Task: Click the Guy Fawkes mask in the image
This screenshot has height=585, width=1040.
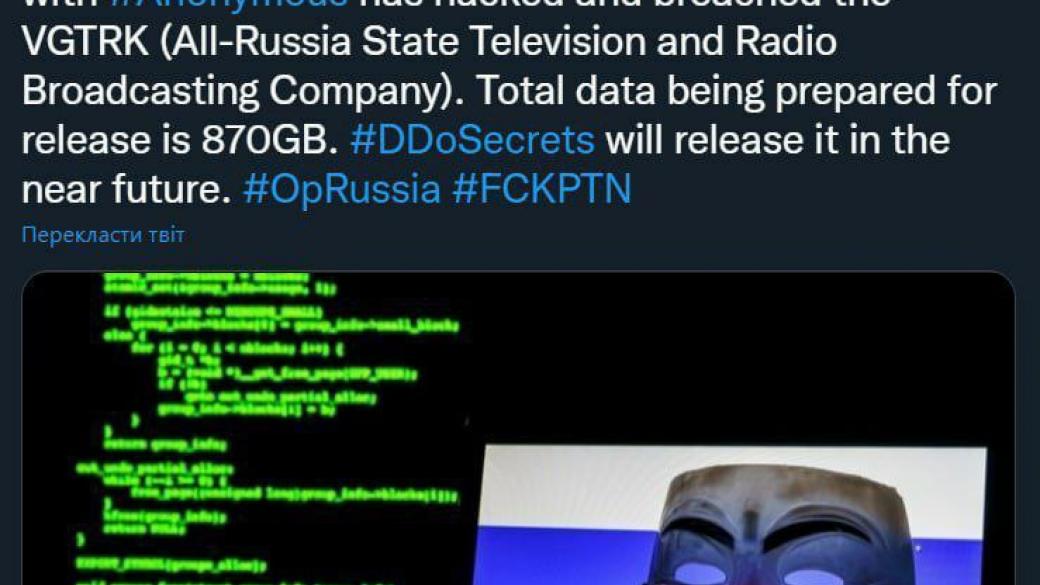Action: click(x=783, y=525)
